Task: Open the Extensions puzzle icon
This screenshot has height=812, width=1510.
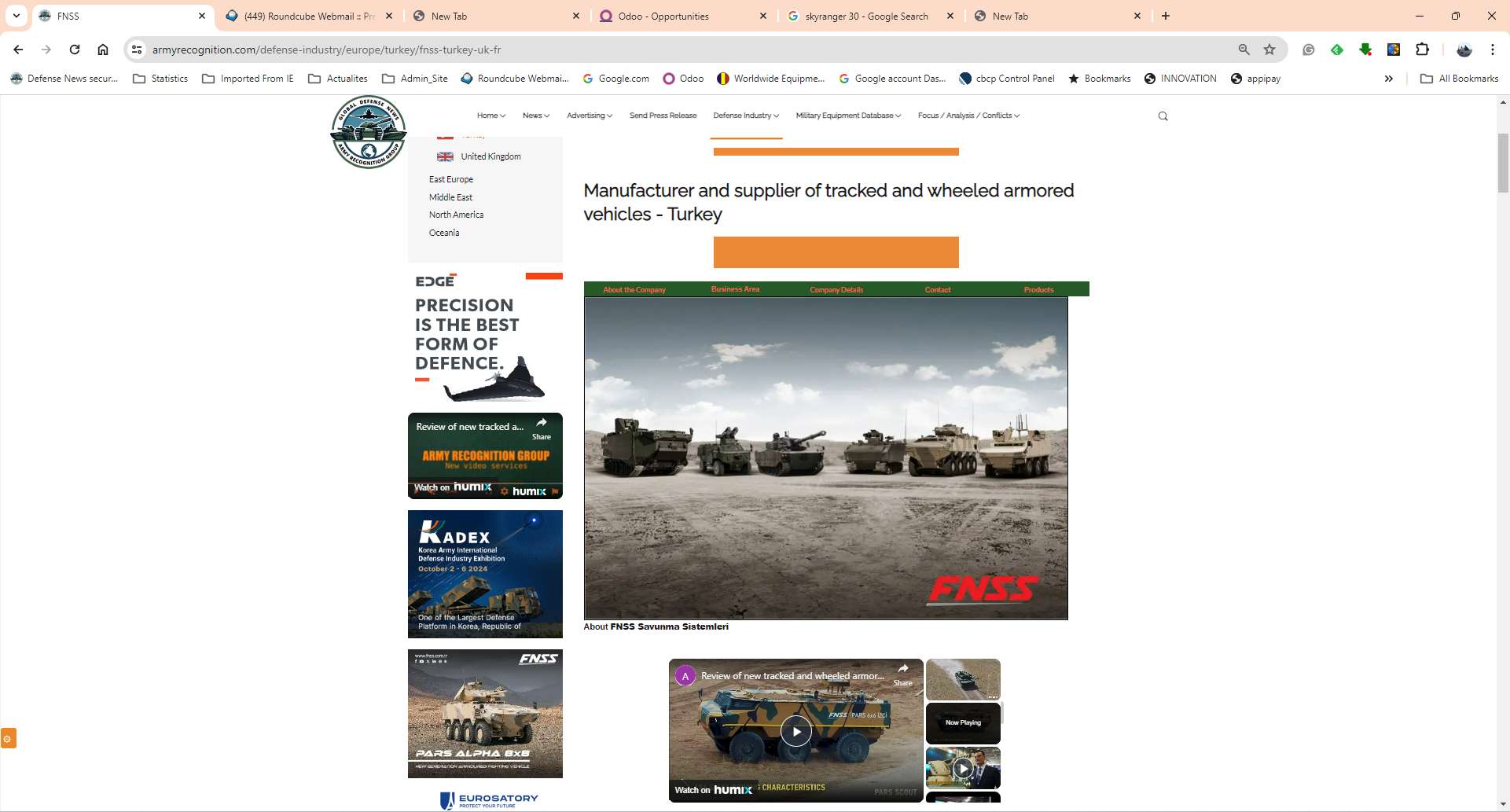Action: (x=1421, y=50)
